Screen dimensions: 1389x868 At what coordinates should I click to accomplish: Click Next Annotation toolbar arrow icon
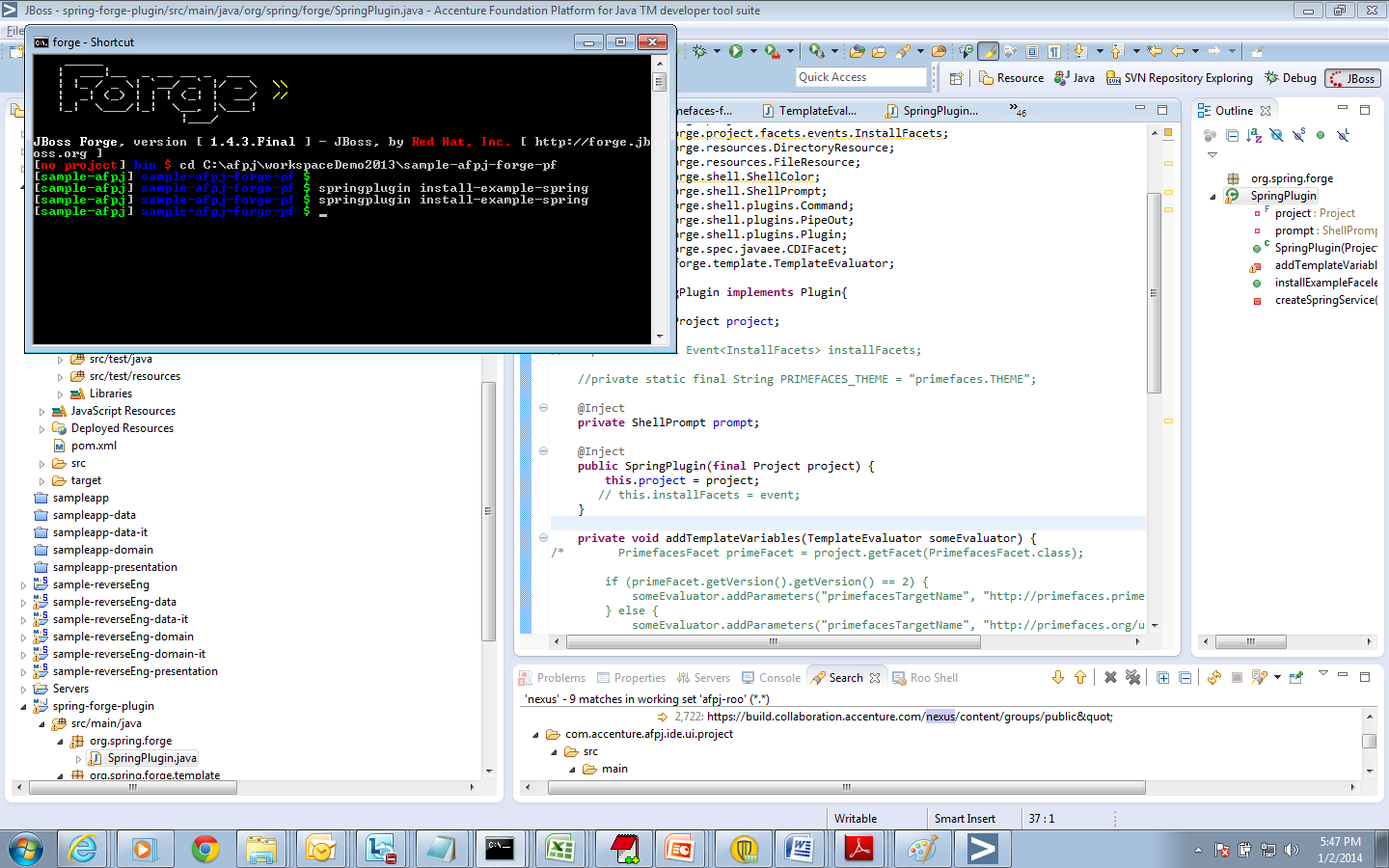coord(1080,51)
